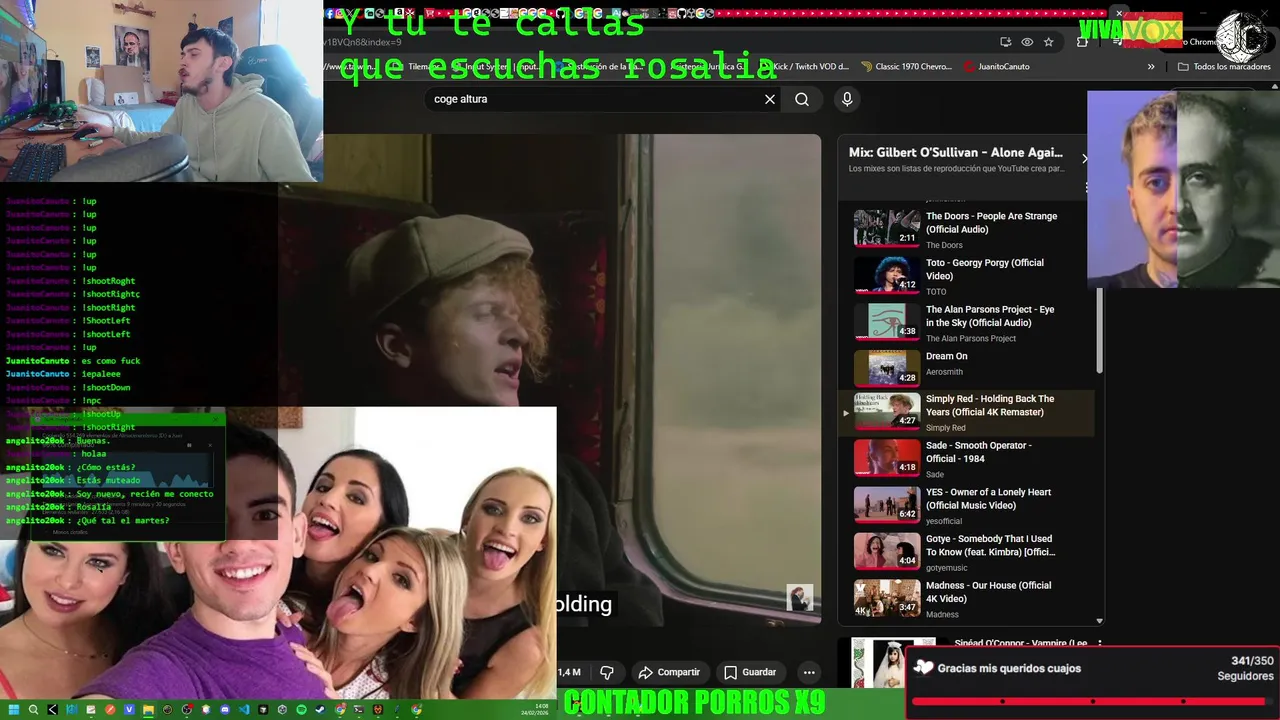
Task: Open Discord from the taskbar
Action: point(225,710)
